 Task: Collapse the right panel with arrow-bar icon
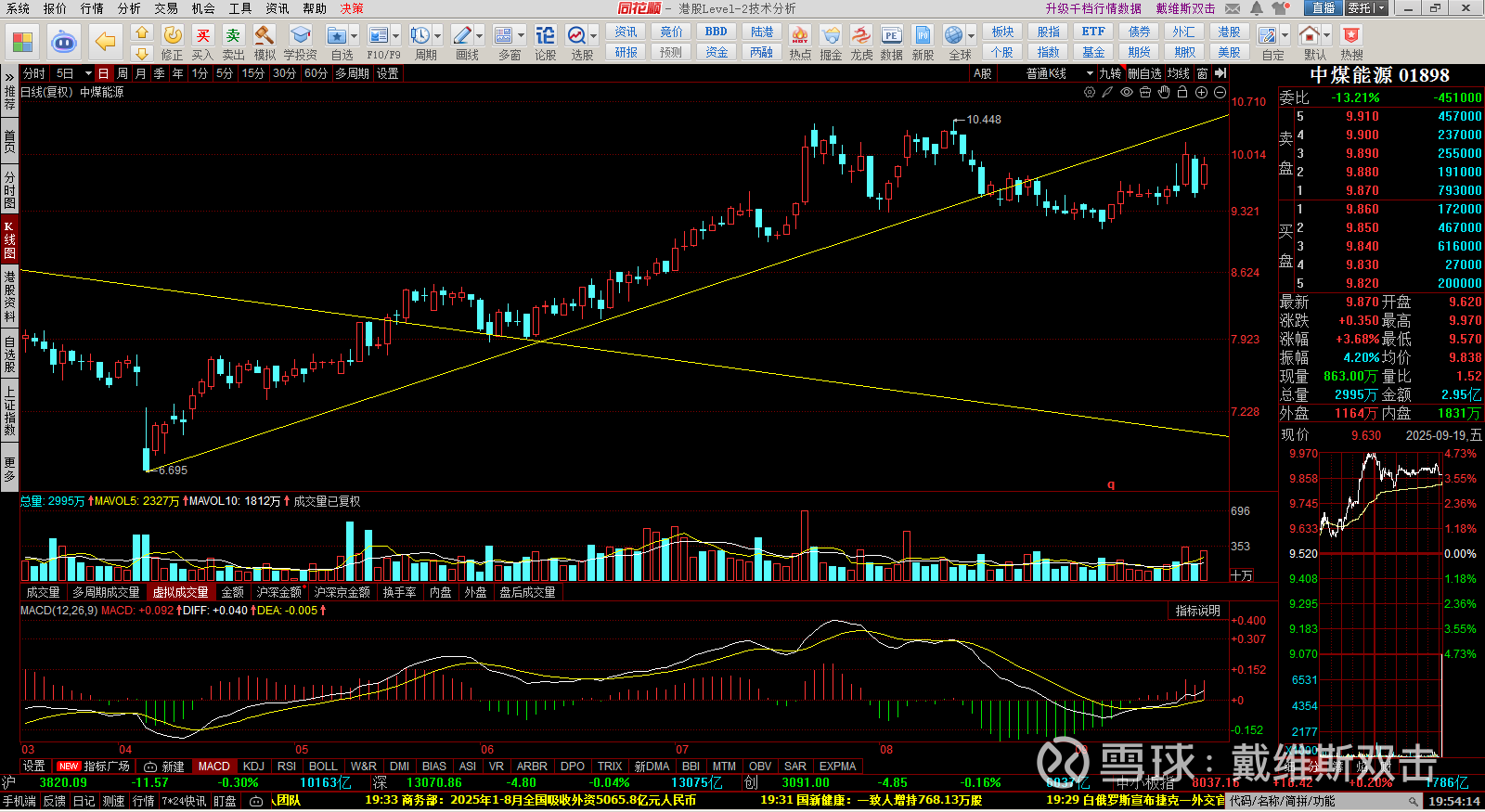(x=1220, y=73)
